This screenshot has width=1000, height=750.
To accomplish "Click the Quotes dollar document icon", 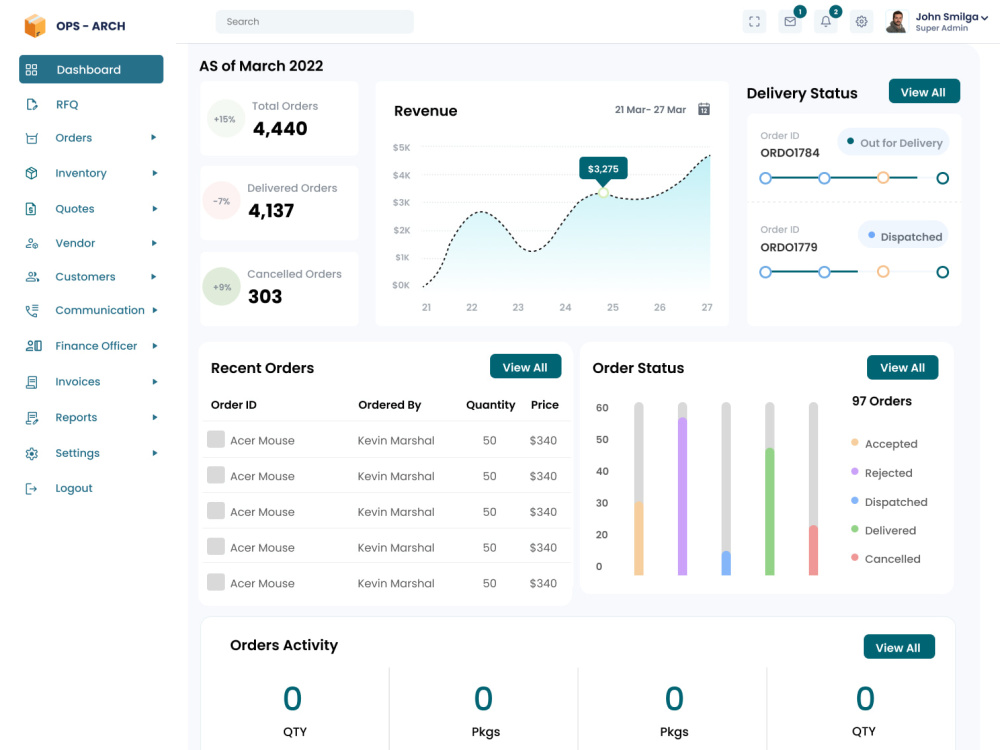I will pyautogui.click(x=31, y=209).
